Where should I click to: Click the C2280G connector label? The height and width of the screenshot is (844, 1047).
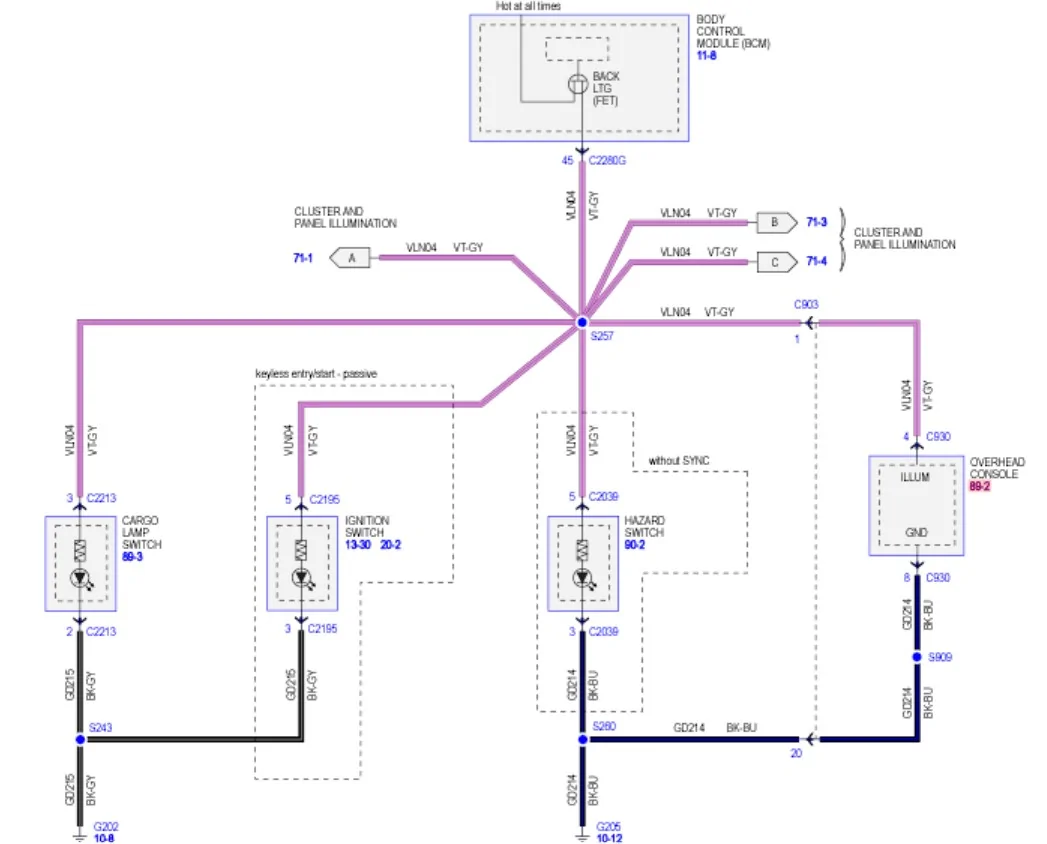(607, 160)
